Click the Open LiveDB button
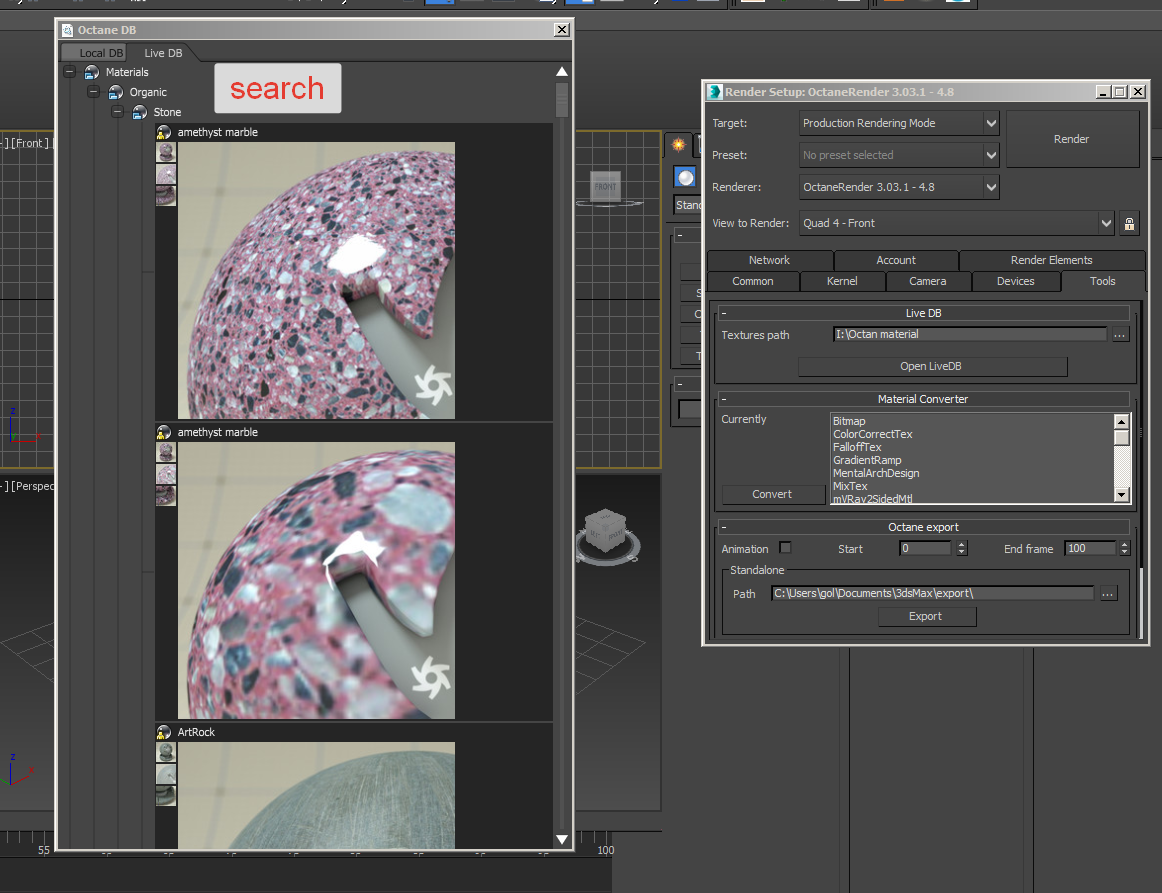Image resolution: width=1162 pixels, height=893 pixels. [932, 366]
